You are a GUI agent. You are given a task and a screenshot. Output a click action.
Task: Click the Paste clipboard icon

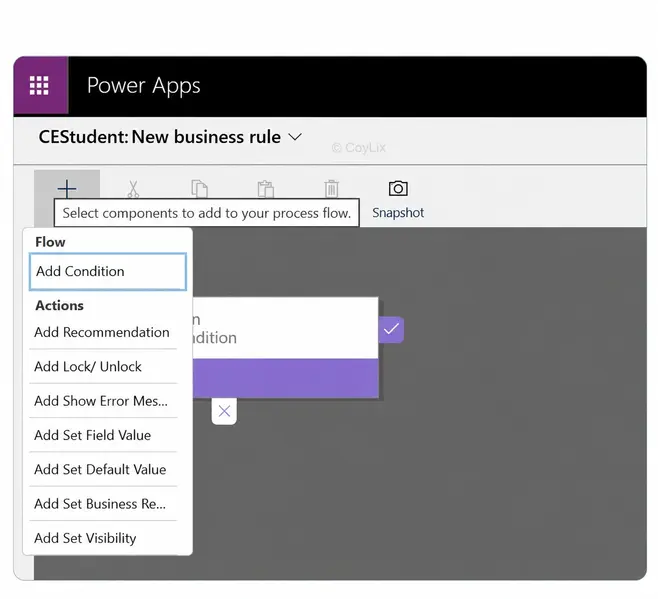pos(266,188)
